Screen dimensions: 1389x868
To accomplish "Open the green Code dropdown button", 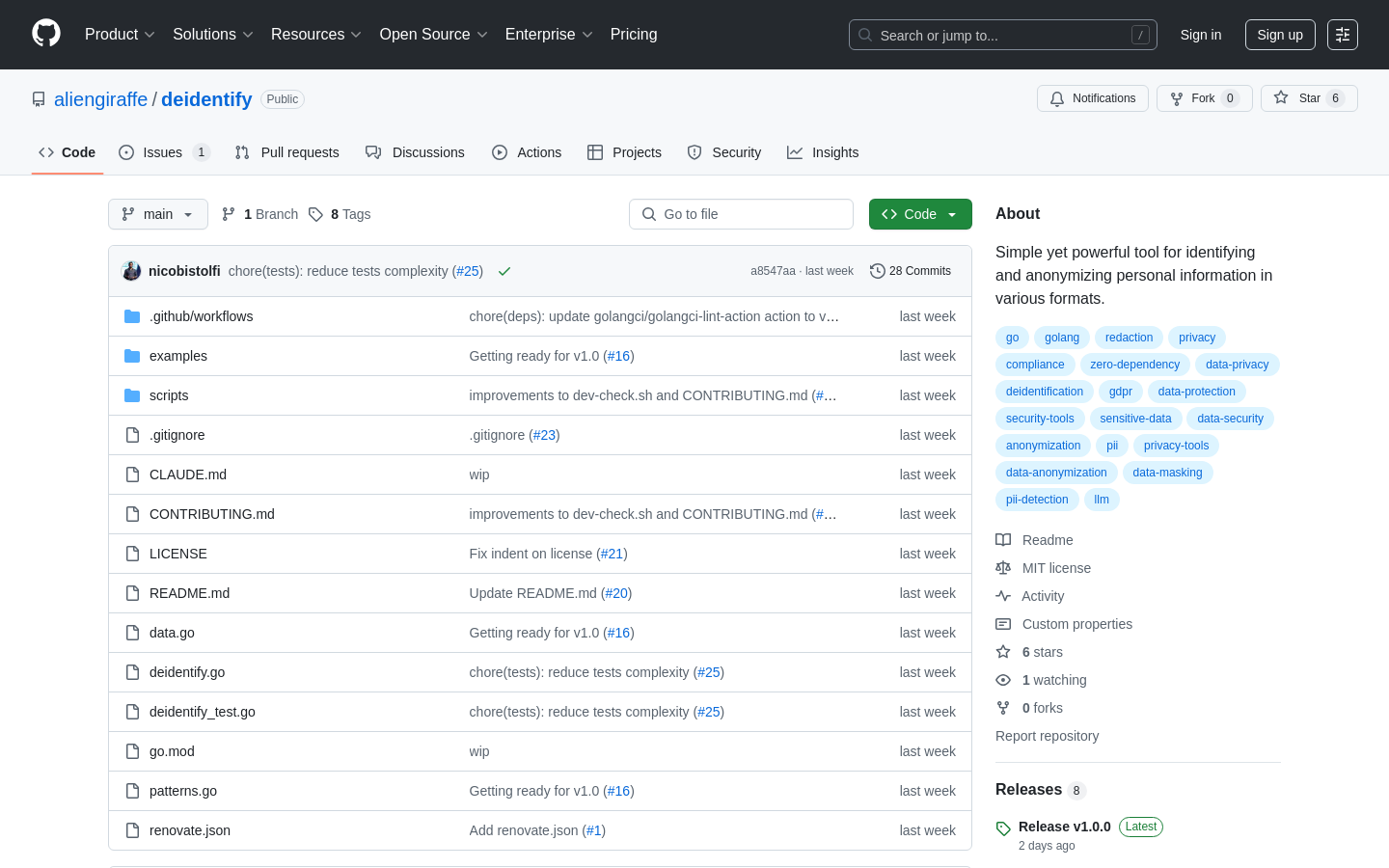I will [920, 214].
